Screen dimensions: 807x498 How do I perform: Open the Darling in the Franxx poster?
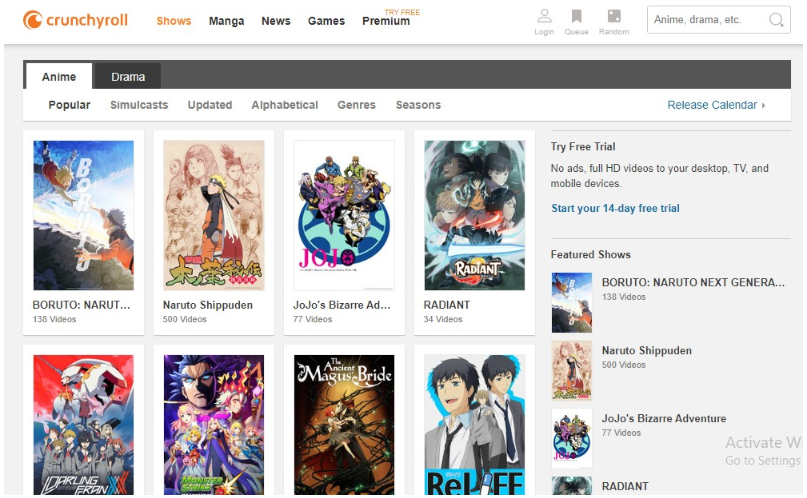(x=83, y=424)
